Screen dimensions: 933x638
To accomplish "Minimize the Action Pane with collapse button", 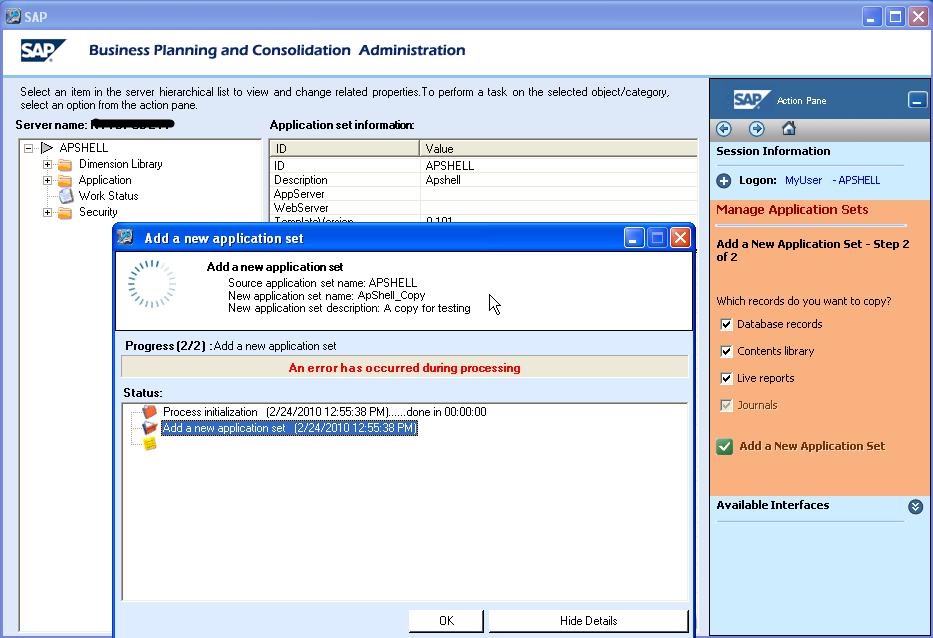I will [917, 100].
